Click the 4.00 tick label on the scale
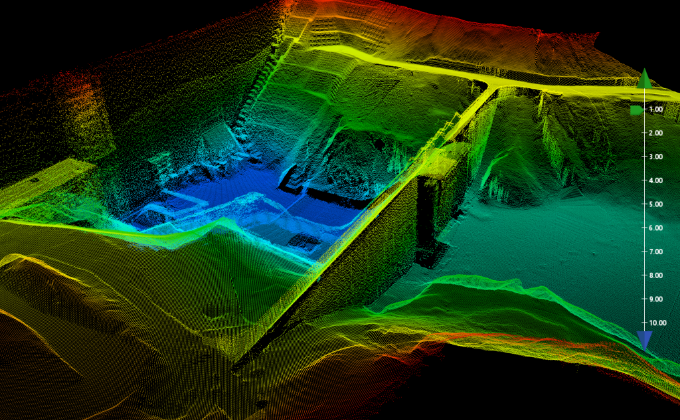The image size is (680, 420). point(656,180)
